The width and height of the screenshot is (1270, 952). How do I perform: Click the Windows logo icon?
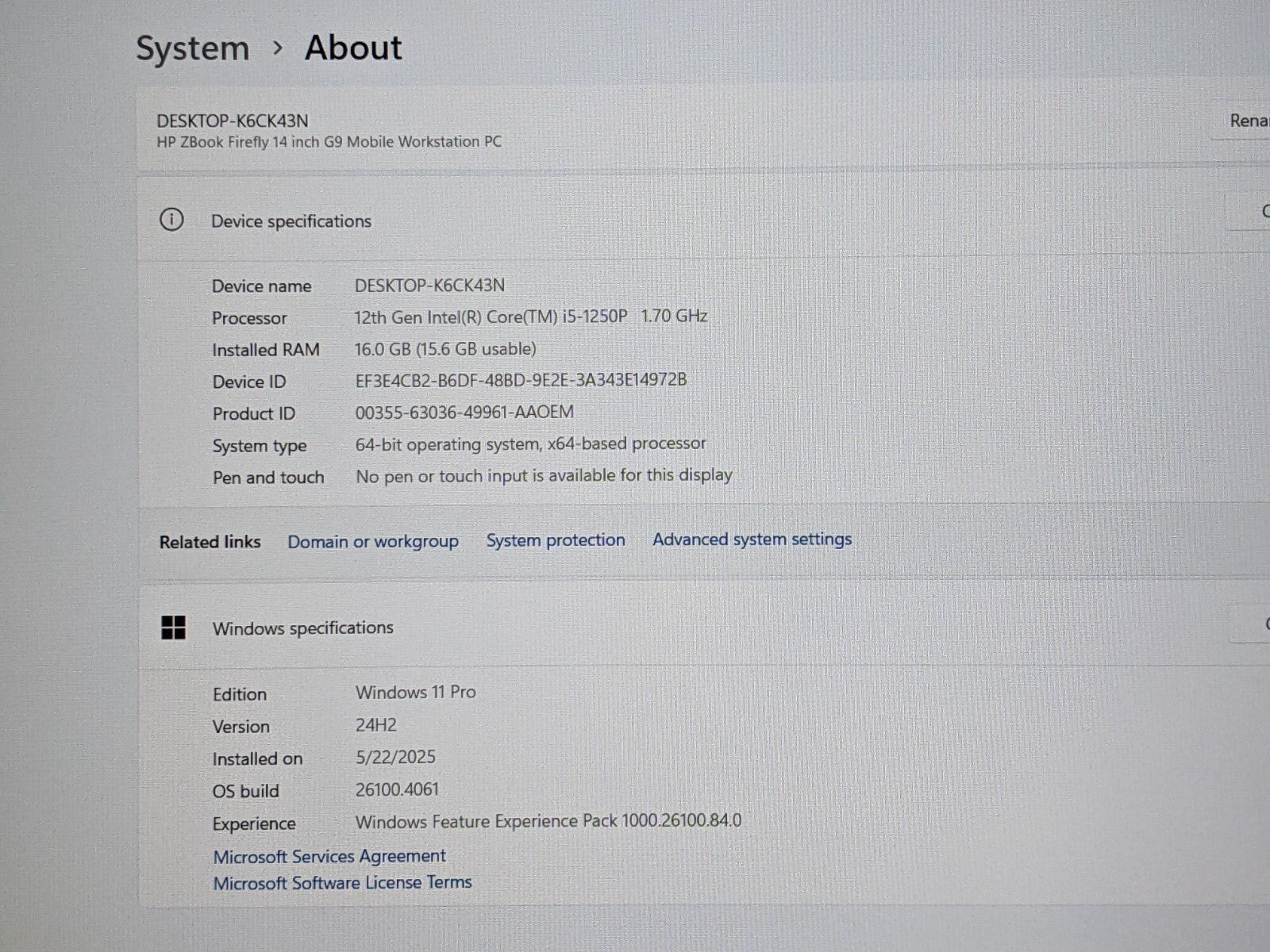click(x=173, y=628)
